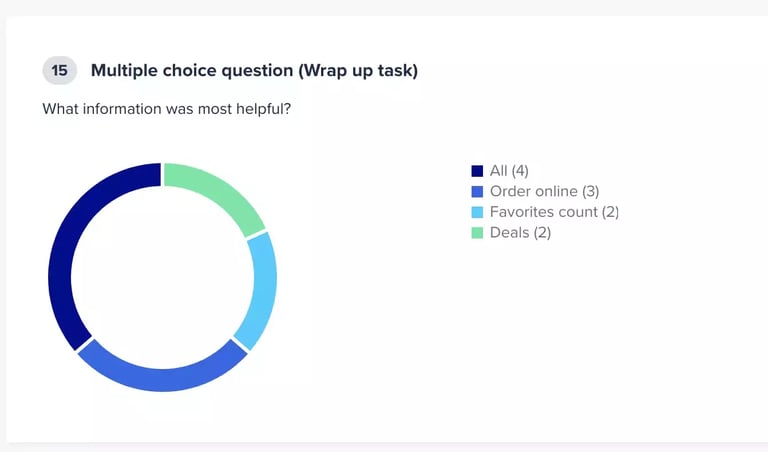768x452 pixels.
Task: Click the green swatch next to Deals
Action: click(478, 233)
